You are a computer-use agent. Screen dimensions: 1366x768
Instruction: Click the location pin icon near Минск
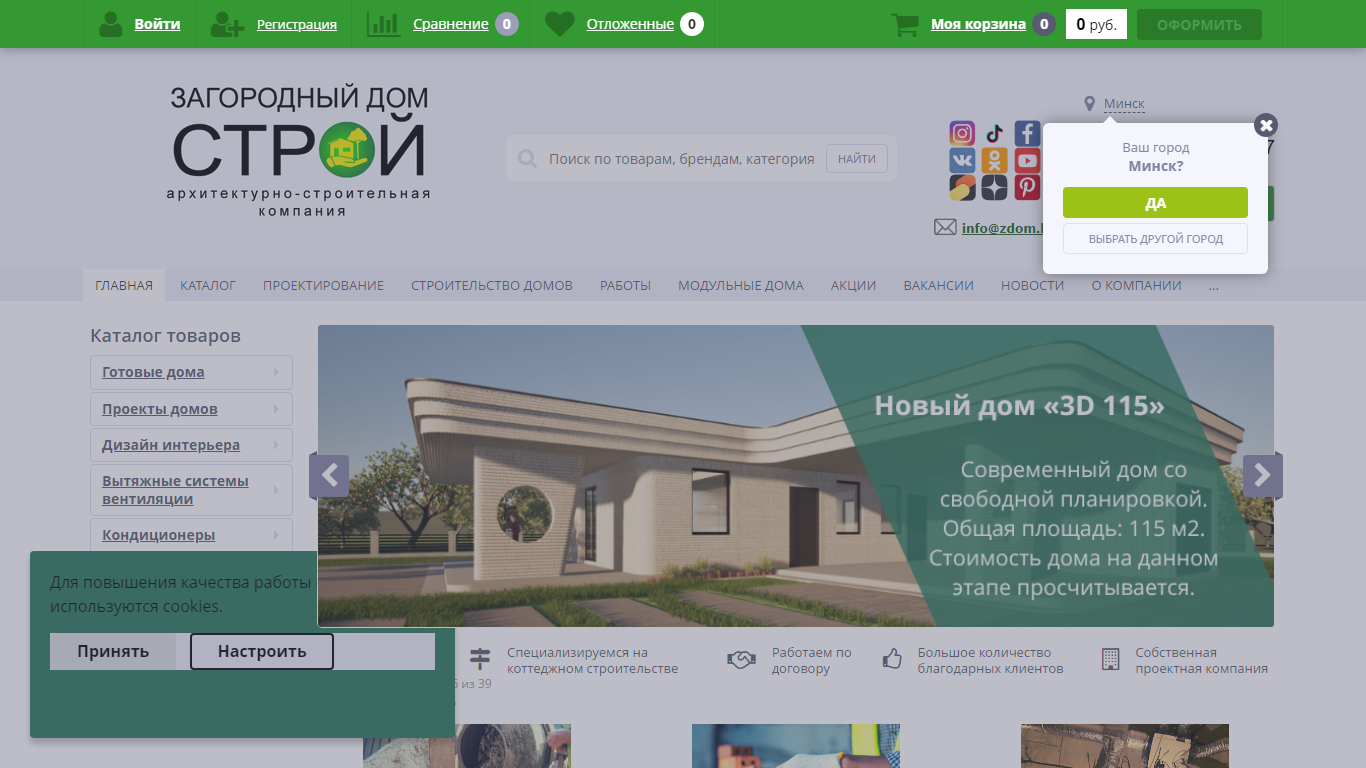[1090, 104]
